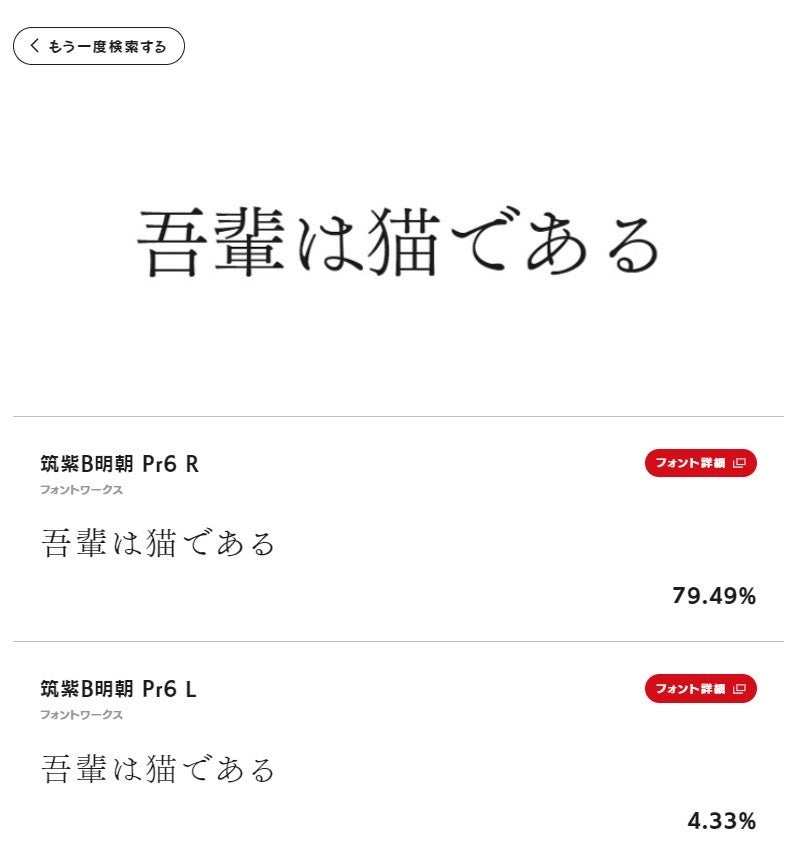Open the 筑紫B明朝 Pr6 R font title
This screenshot has width=804, height=861.
click(119, 464)
